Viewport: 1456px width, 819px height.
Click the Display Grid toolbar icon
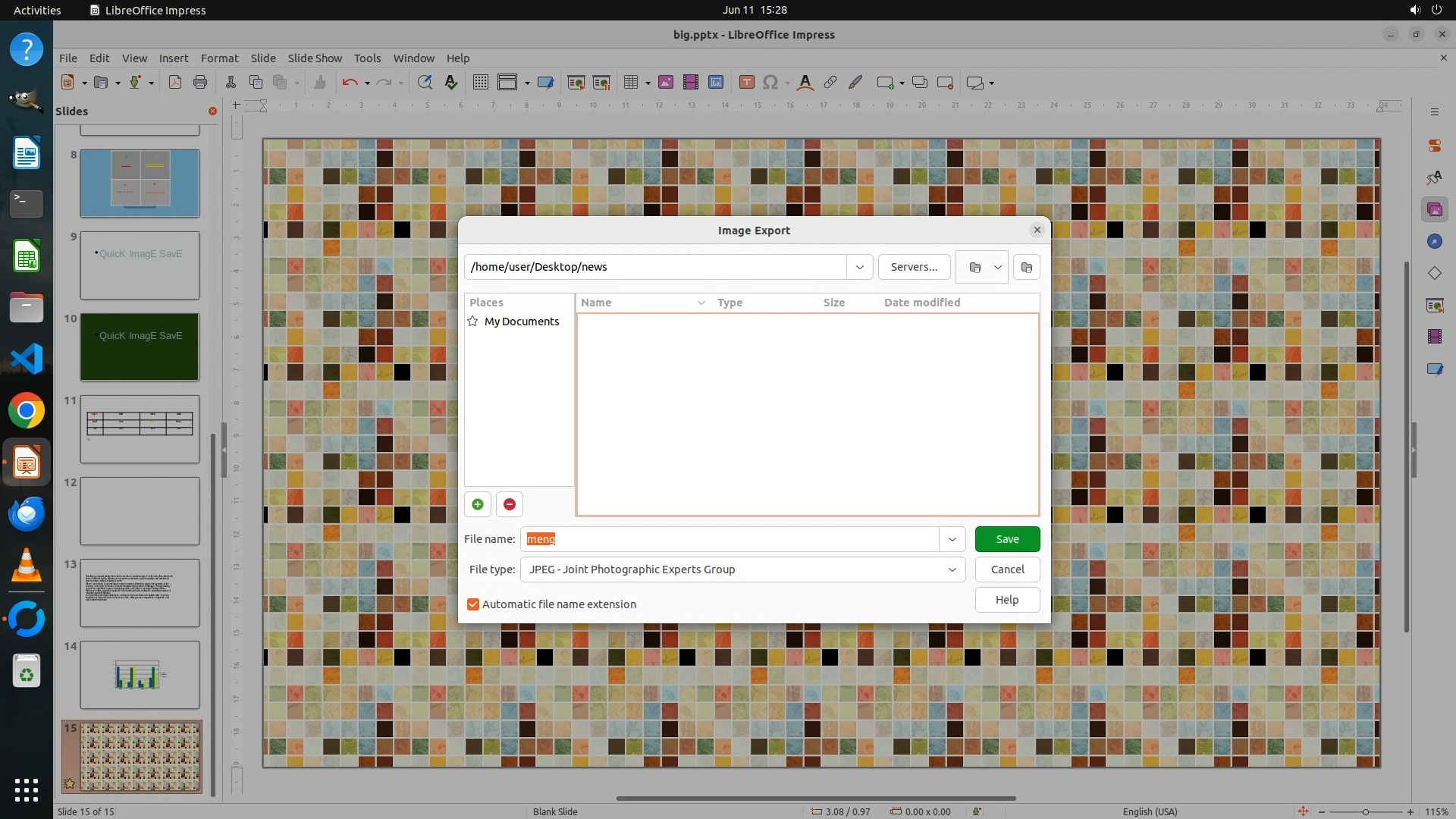(x=481, y=83)
